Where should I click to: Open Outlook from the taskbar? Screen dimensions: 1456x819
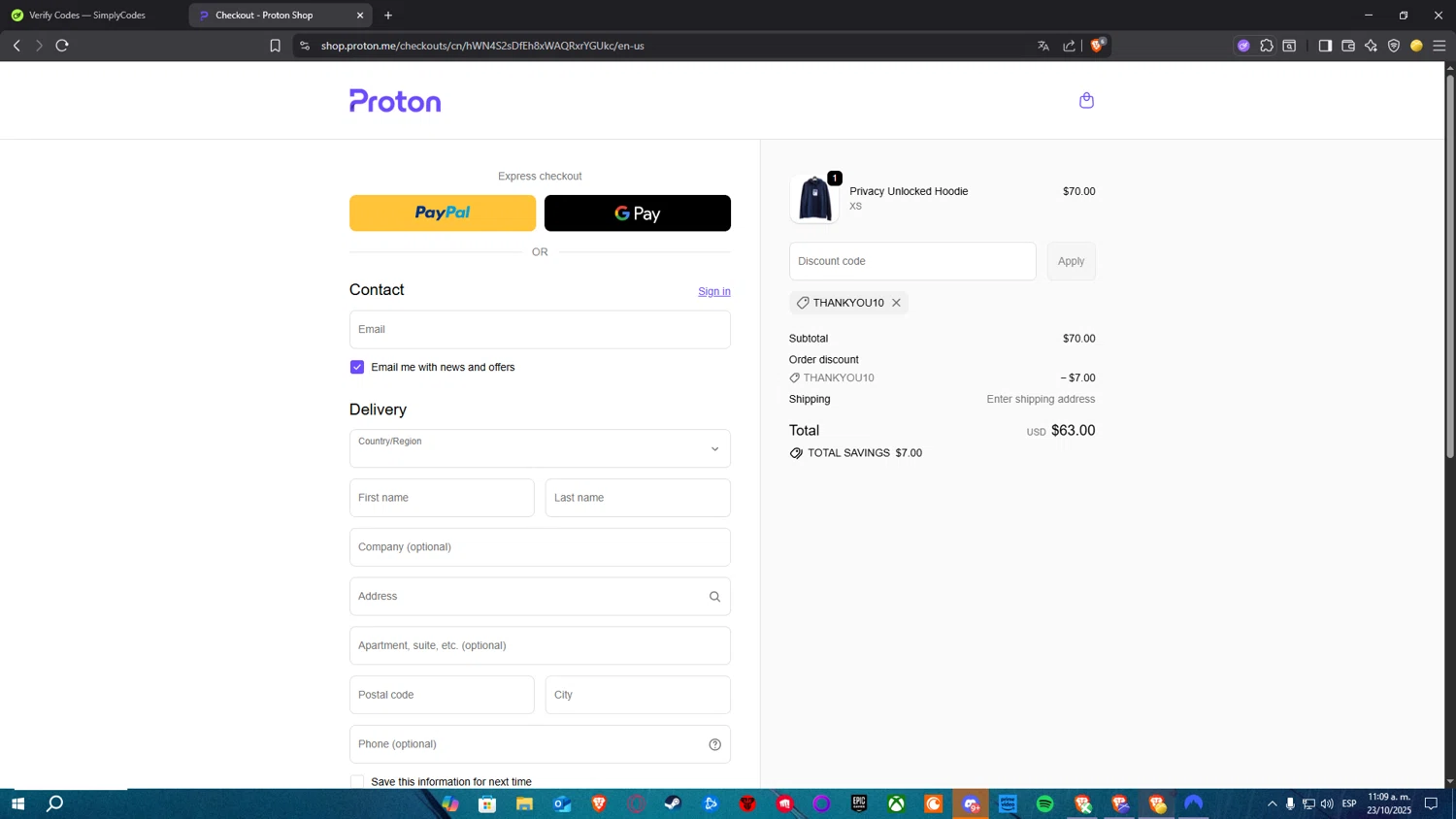click(x=562, y=803)
